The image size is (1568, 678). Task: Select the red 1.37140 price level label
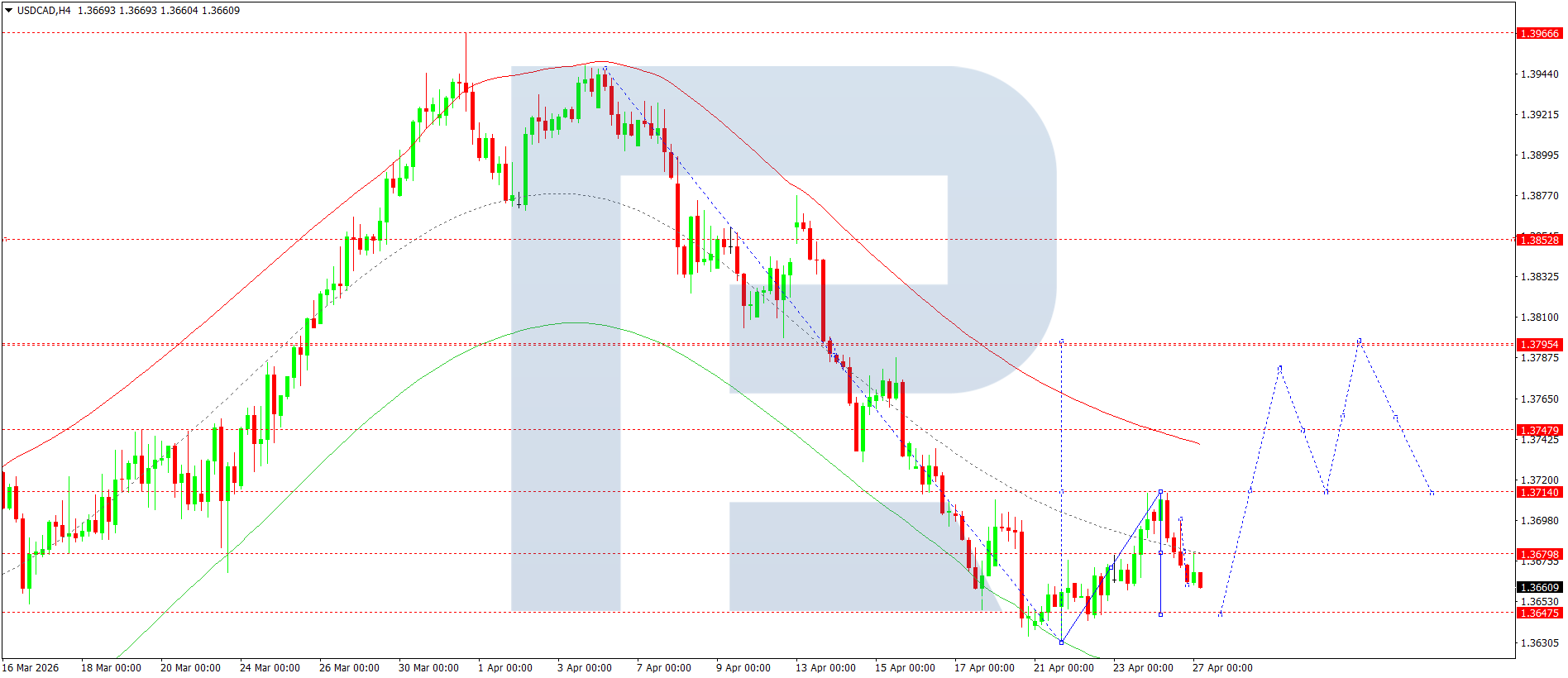coord(1539,493)
